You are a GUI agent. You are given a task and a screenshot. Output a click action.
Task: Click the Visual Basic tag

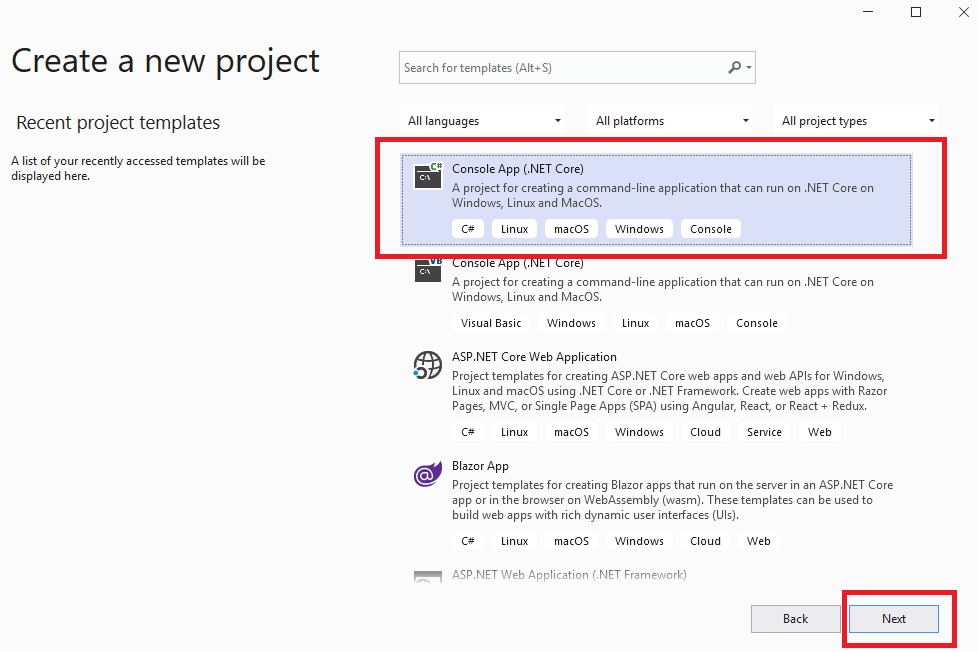(x=491, y=323)
